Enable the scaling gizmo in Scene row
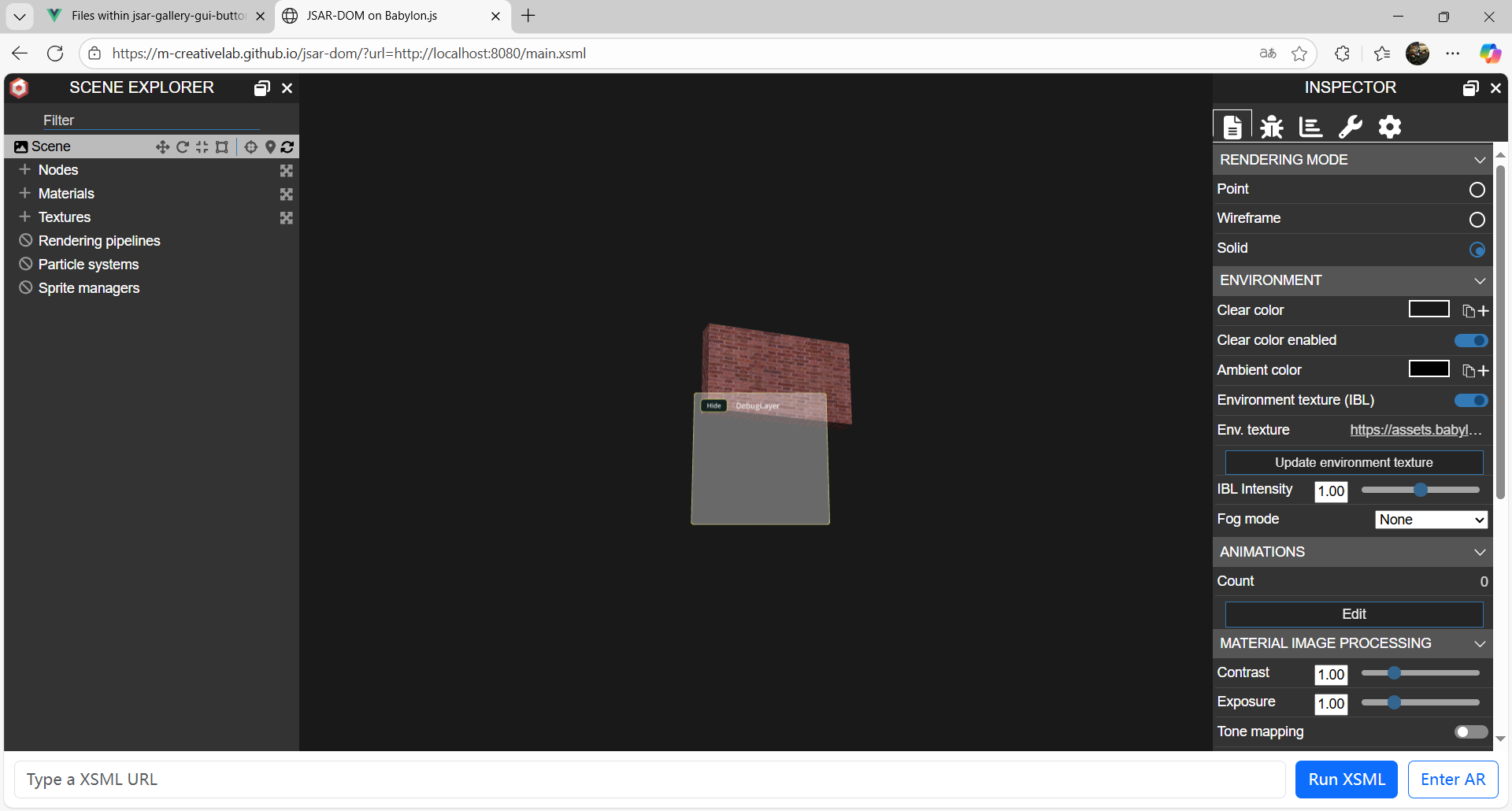Viewport: 1512px width, 811px height. (202, 147)
